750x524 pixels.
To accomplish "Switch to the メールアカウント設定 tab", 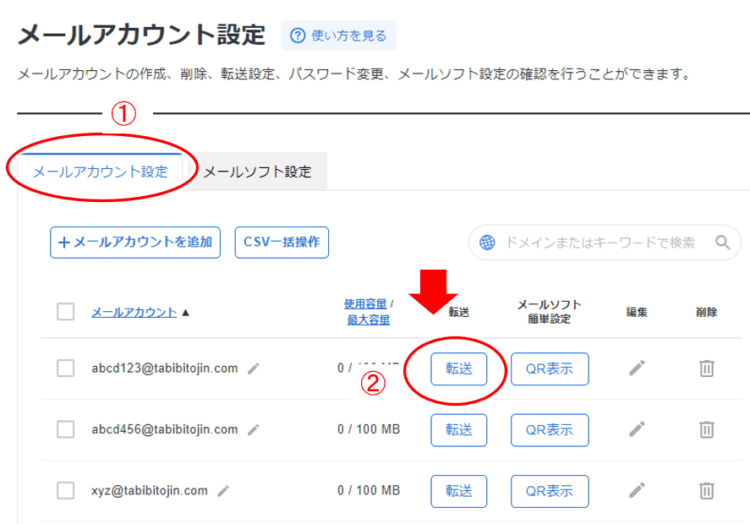I will click(100, 172).
